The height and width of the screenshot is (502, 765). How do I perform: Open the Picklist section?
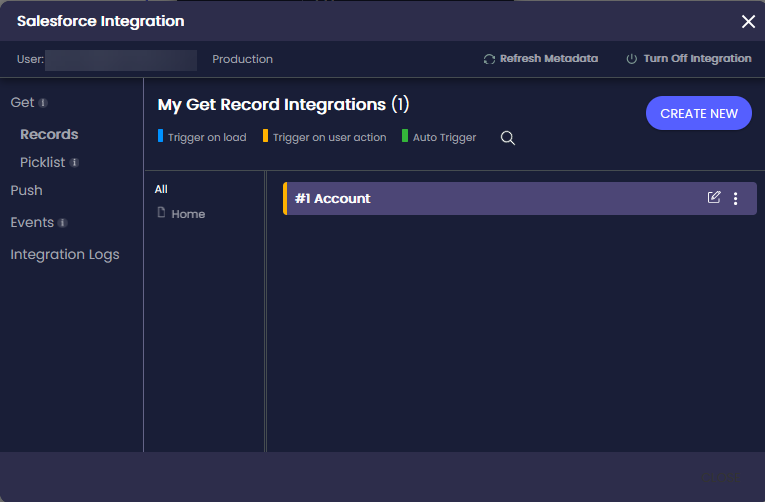click(x=42, y=162)
